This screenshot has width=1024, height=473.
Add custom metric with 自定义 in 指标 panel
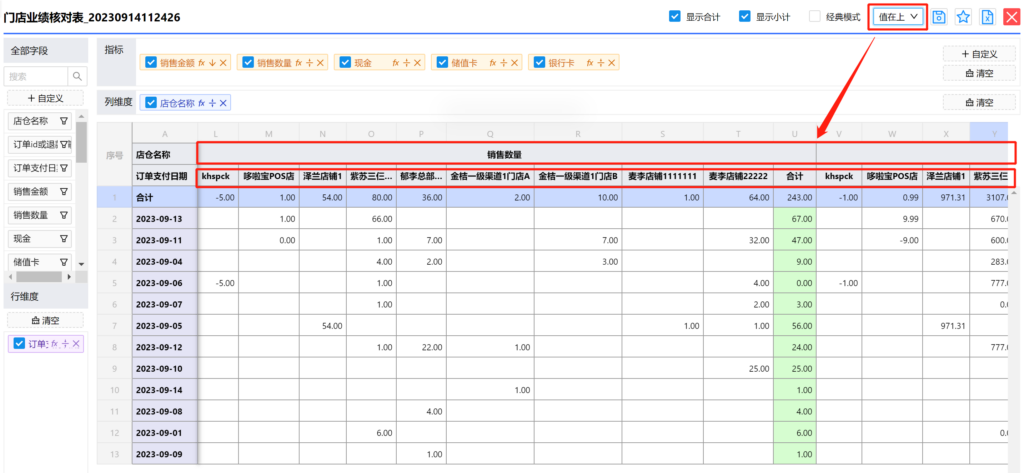pos(979,54)
